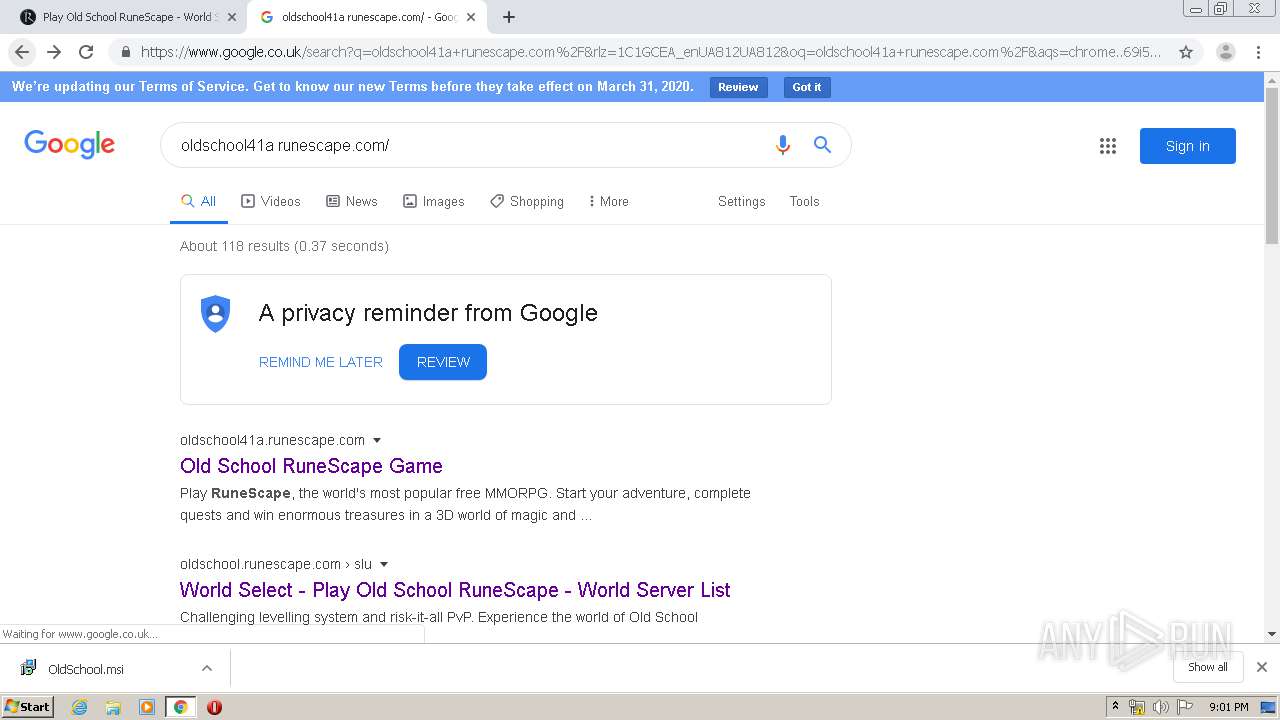Click the privacy shield icon
Image resolution: width=1280 pixels, height=720 pixels.
(215, 314)
